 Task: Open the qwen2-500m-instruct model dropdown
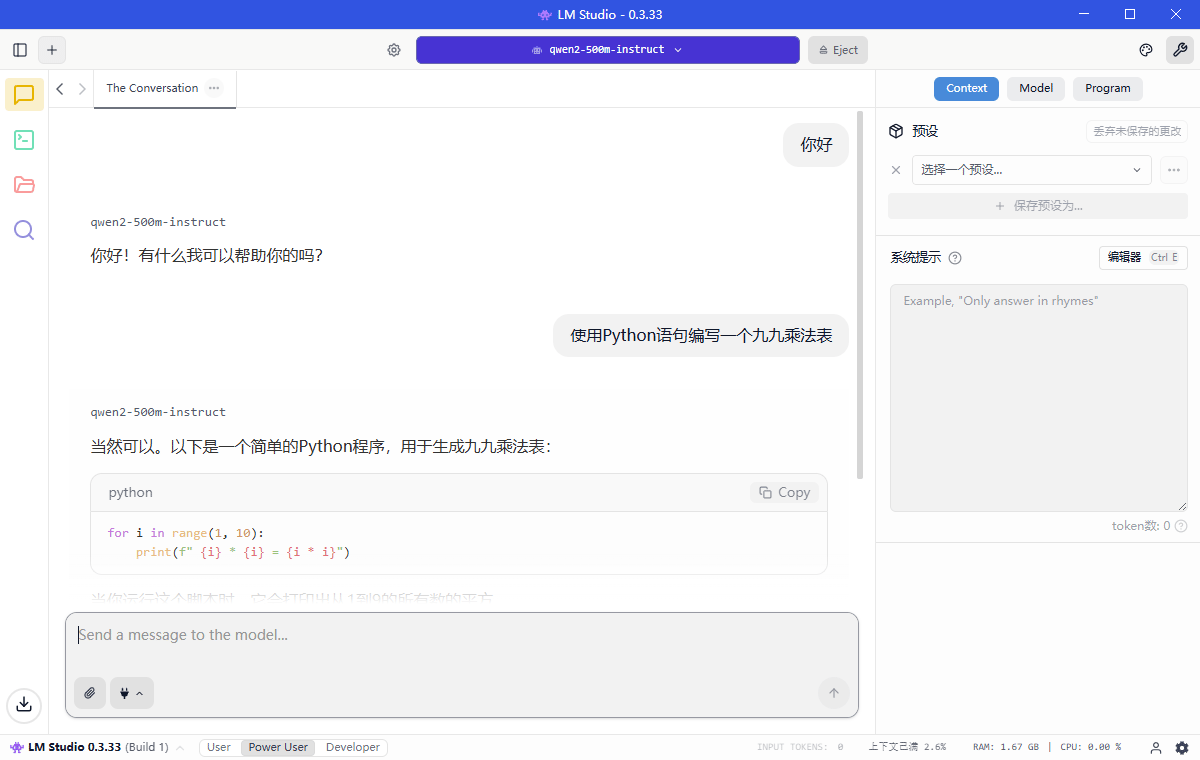click(x=607, y=49)
